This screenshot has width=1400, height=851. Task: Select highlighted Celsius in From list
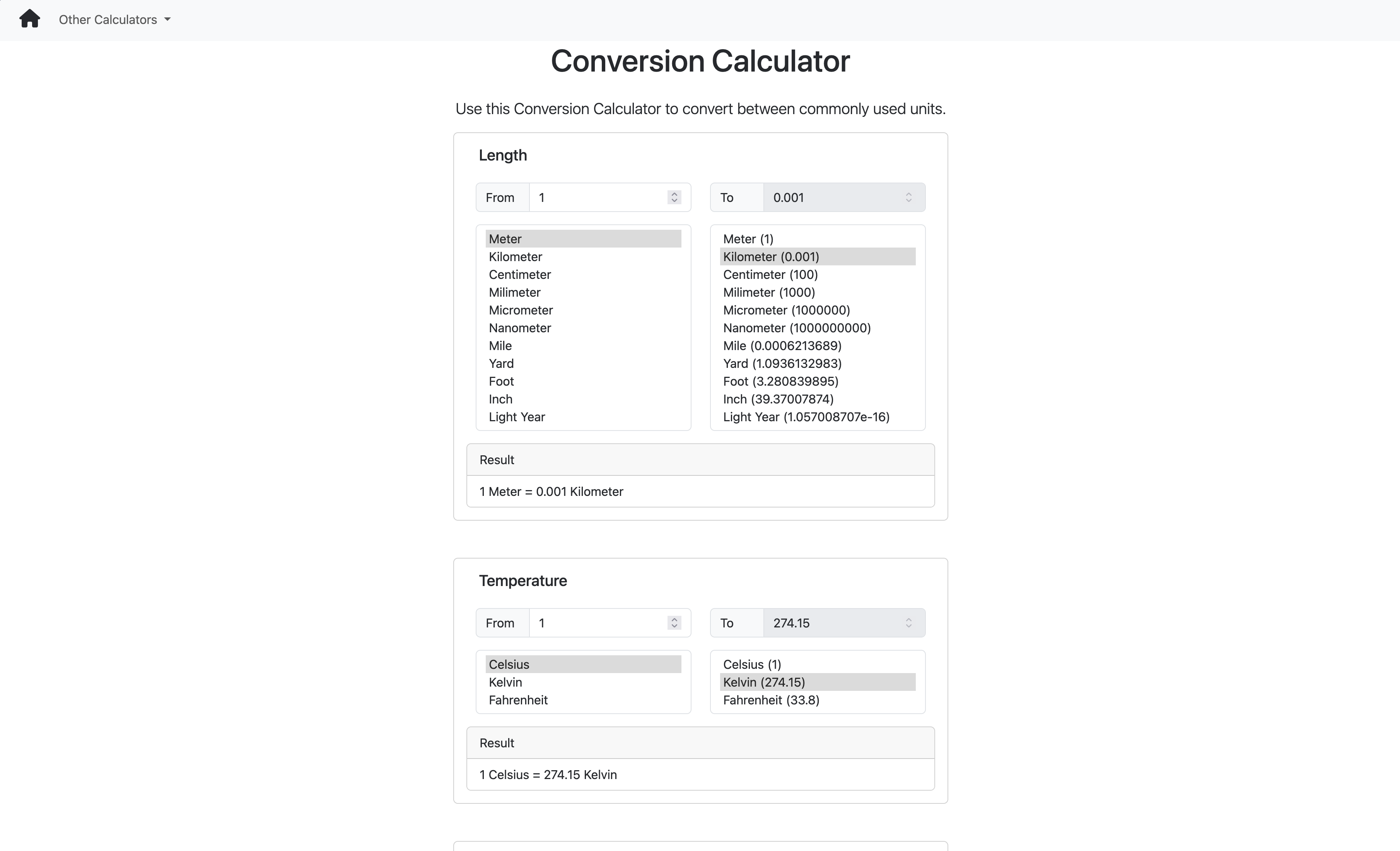tap(583, 664)
